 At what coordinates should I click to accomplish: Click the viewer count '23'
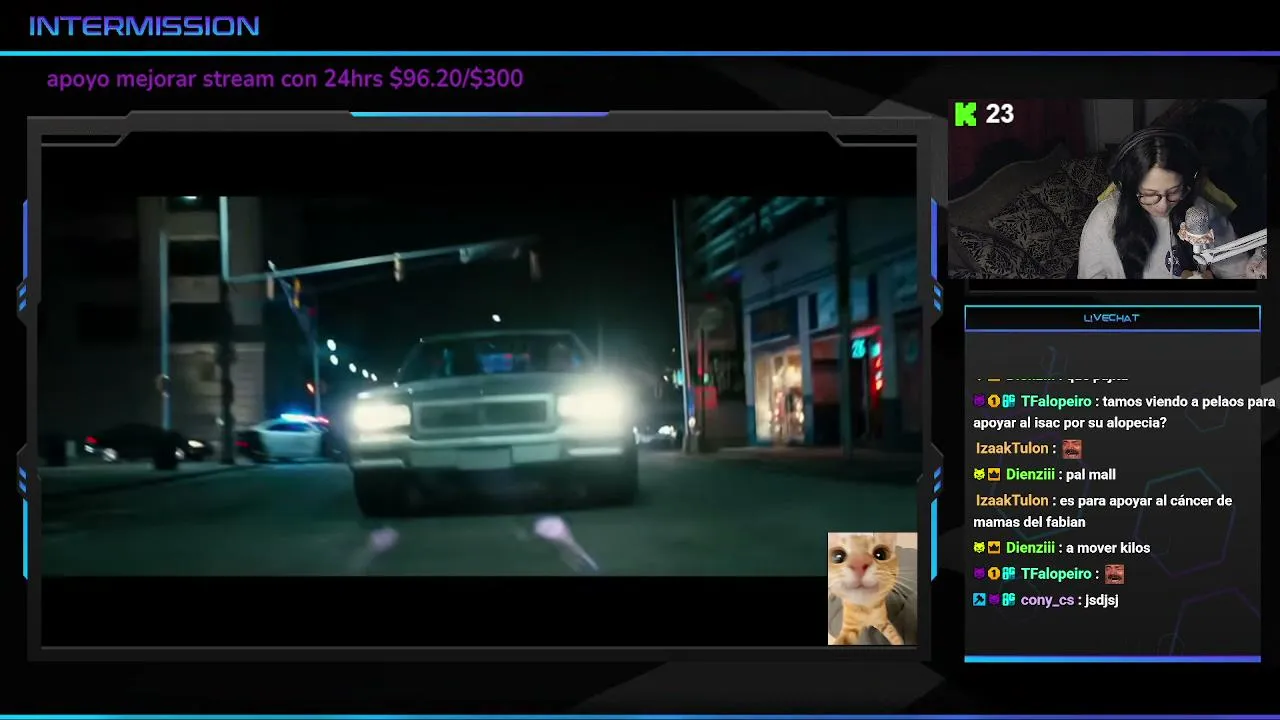pos(1000,114)
